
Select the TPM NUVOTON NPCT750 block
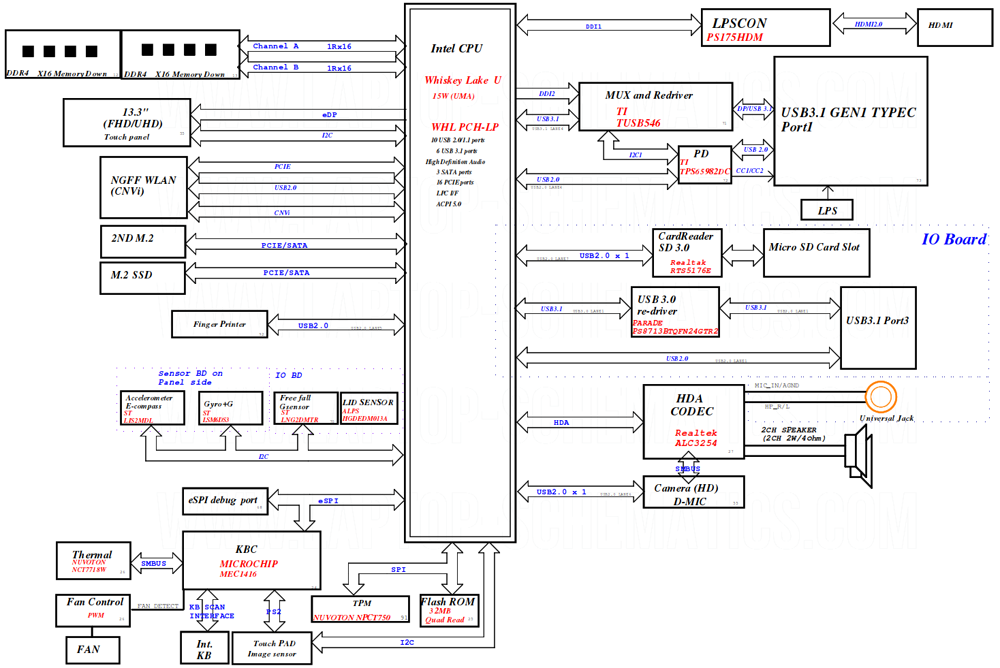click(x=360, y=609)
